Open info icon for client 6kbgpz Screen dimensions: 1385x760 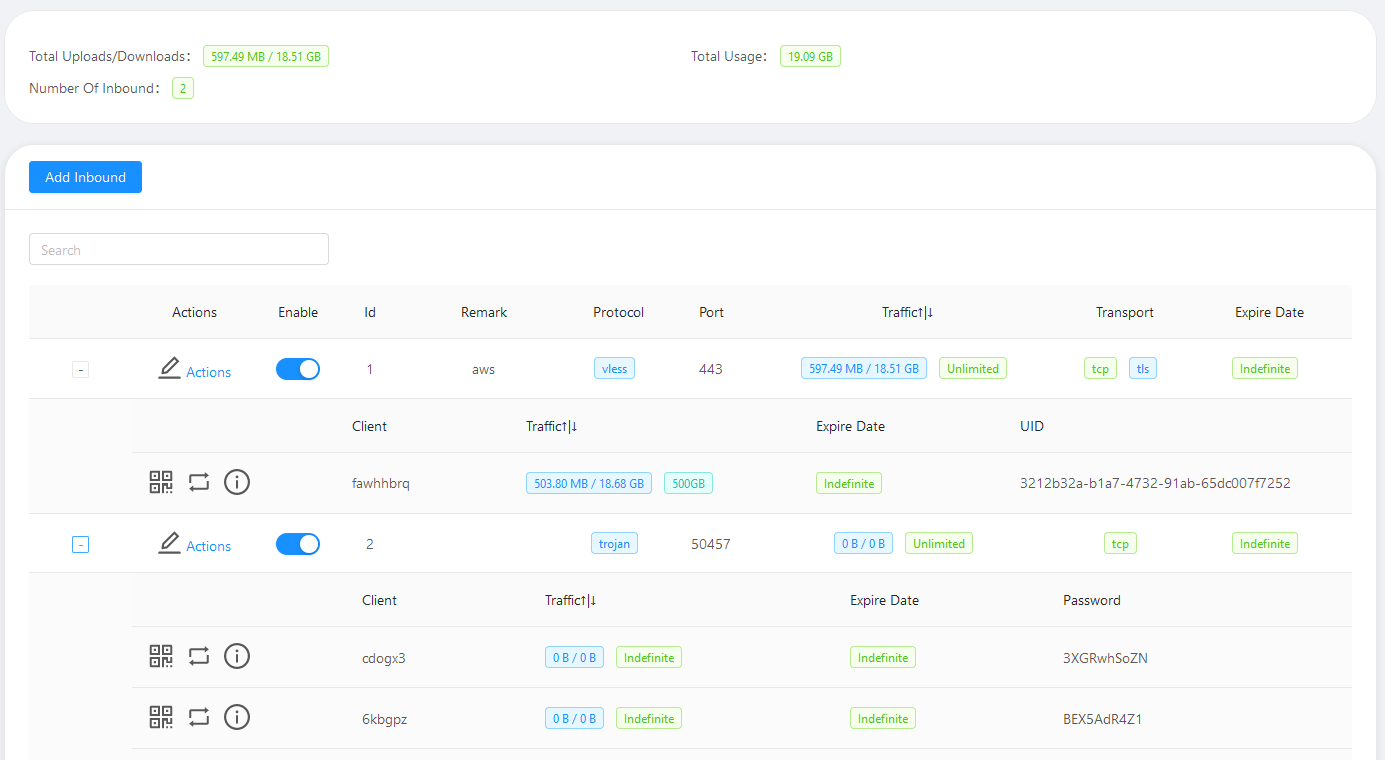point(237,717)
